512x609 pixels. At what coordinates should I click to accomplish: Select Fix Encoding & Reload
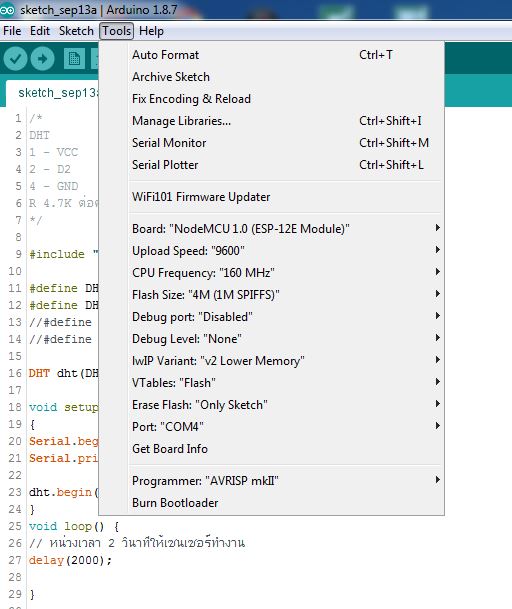(x=287, y=99)
